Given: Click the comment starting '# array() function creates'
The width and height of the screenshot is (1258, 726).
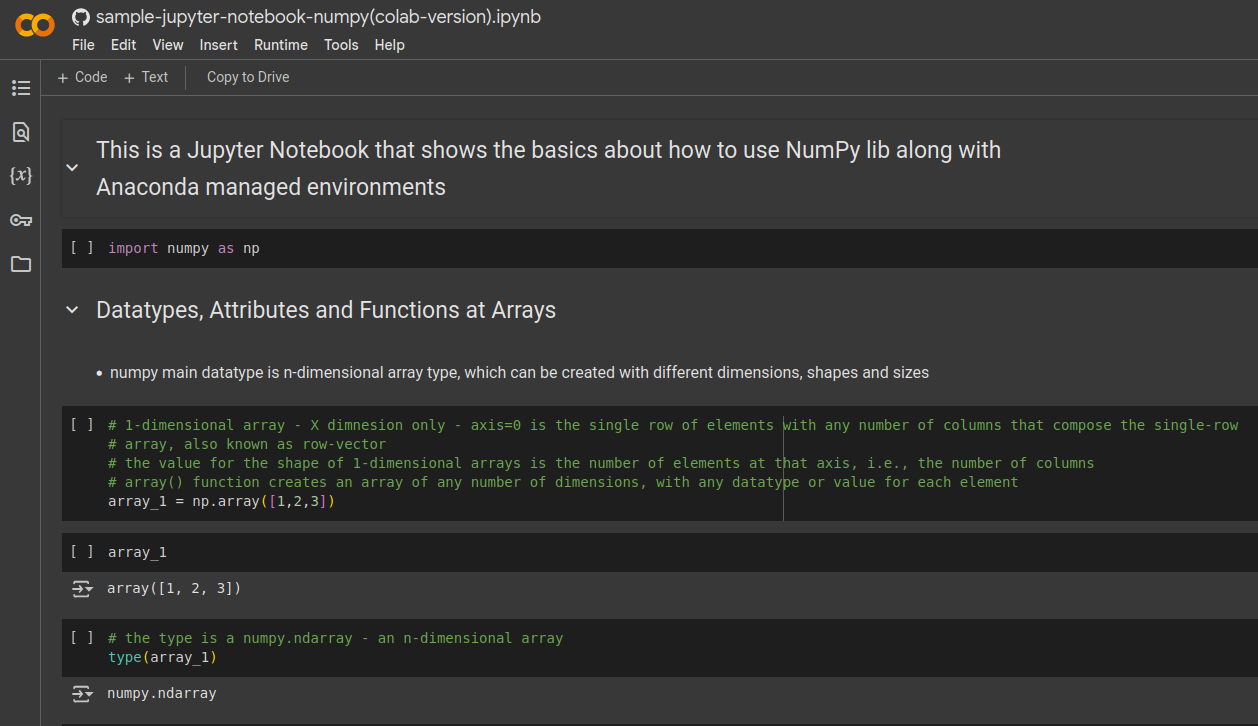Looking at the screenshot, I should tap(563, 482).
